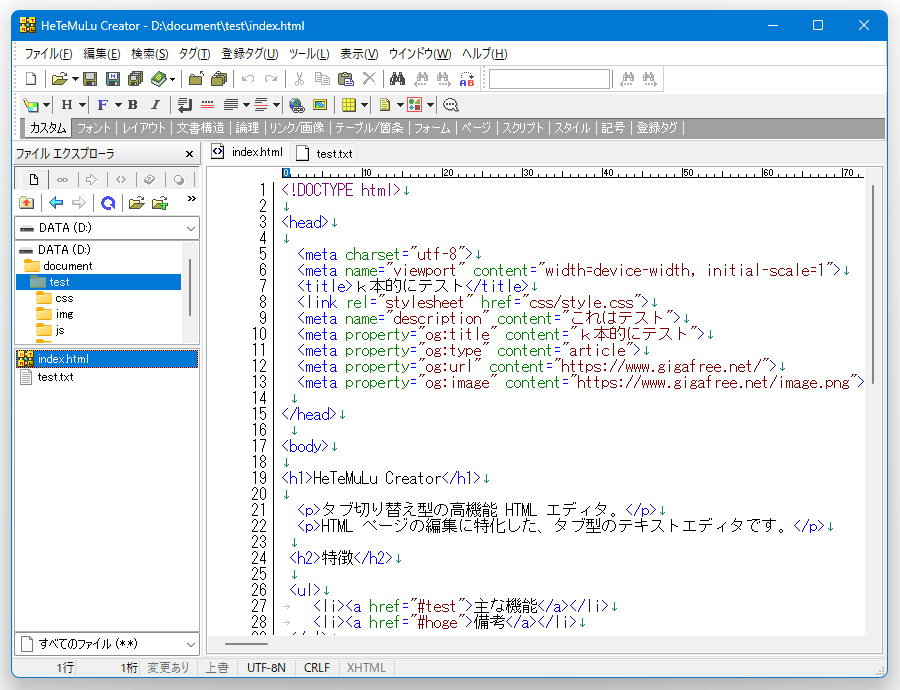Screen dimensions: 900x690
Task: Close all files stacked folder icon
Action: click(x=219, y=79)
